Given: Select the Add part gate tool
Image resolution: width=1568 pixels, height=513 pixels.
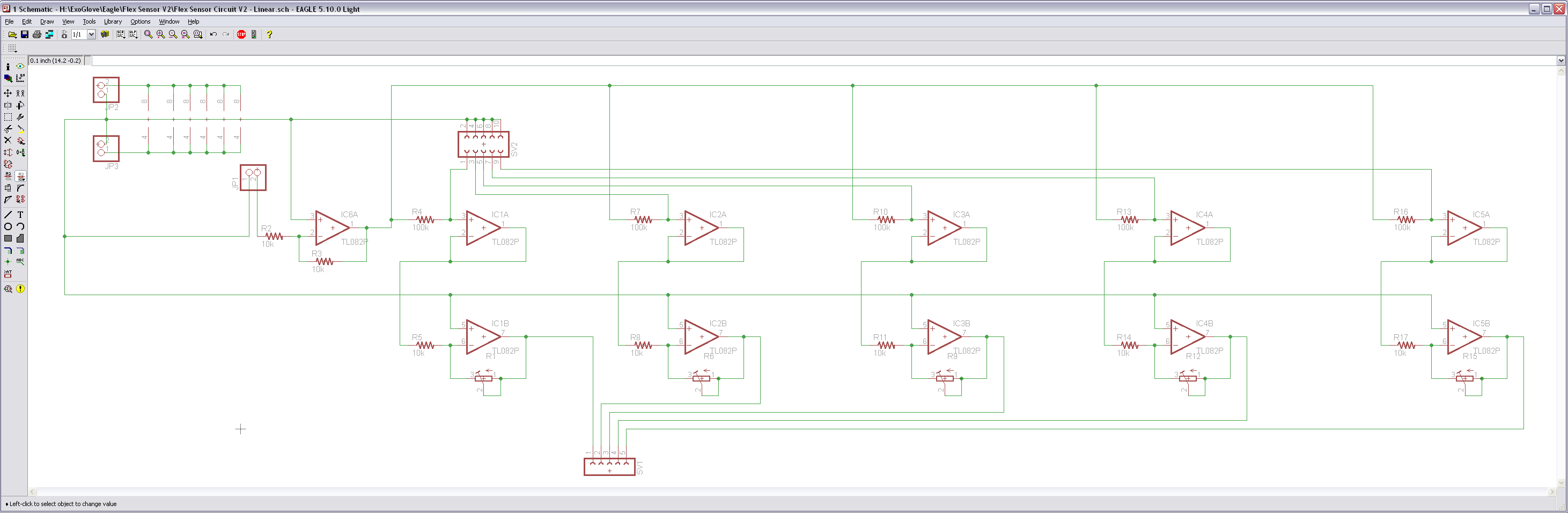Looking at the screenshot, I should pos(20,141).
